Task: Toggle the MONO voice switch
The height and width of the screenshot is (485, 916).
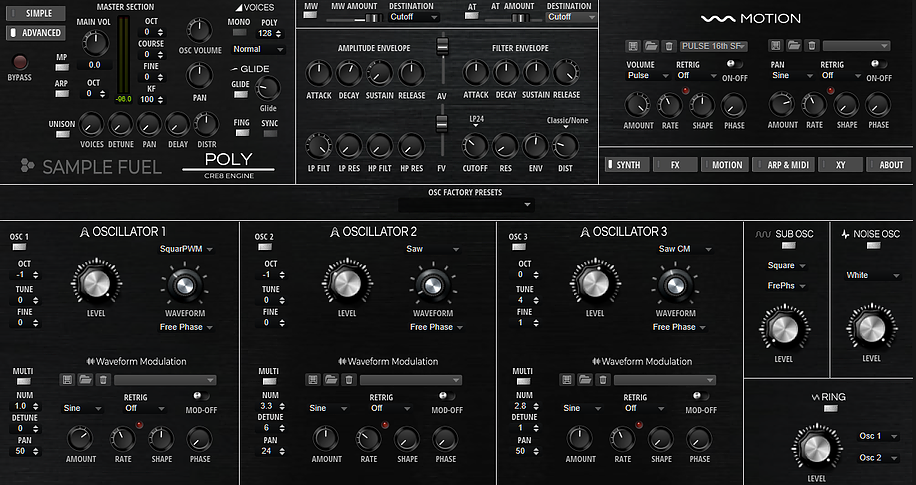Action: [240, 33]
